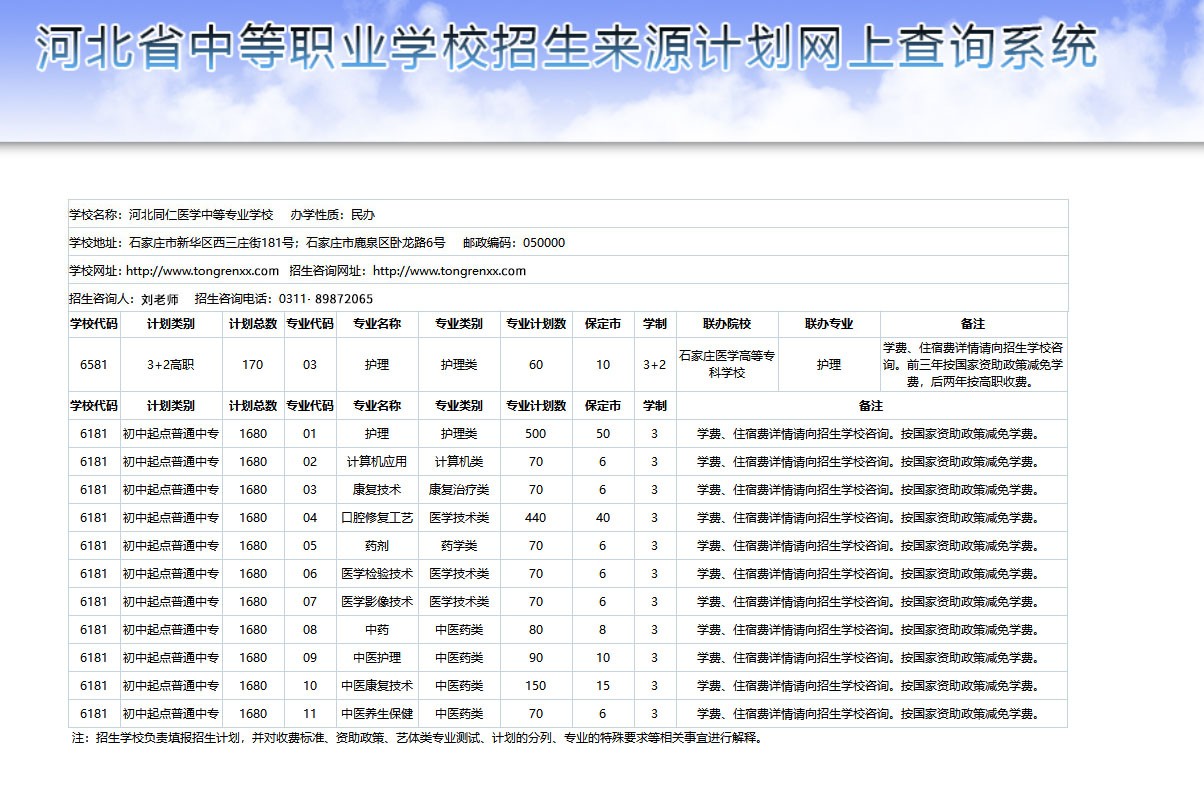The width and height of the screenshot is (1204, 788).
Task: Select the 中药 major cell
Action: tap(377, 630)
